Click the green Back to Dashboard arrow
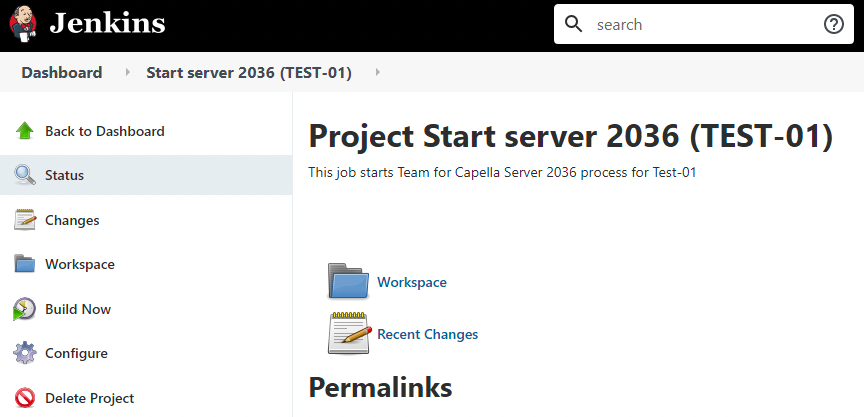The image size is (864, 417). pos(25,131)
